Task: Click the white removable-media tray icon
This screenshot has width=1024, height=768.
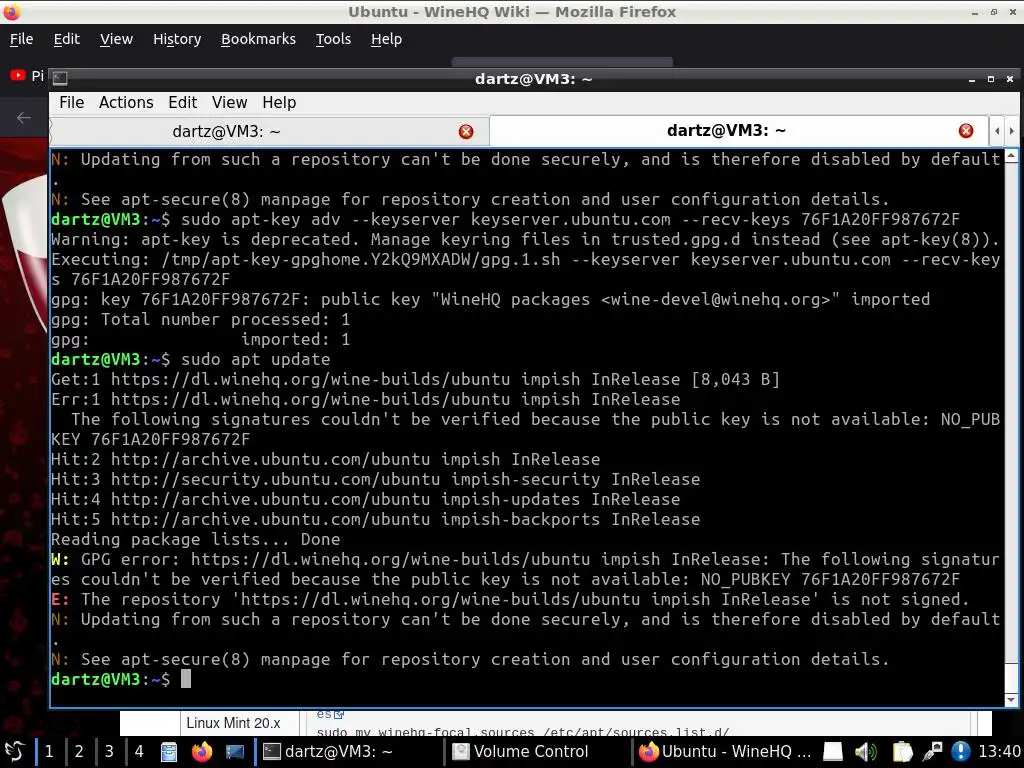Action: click(833, 752)
